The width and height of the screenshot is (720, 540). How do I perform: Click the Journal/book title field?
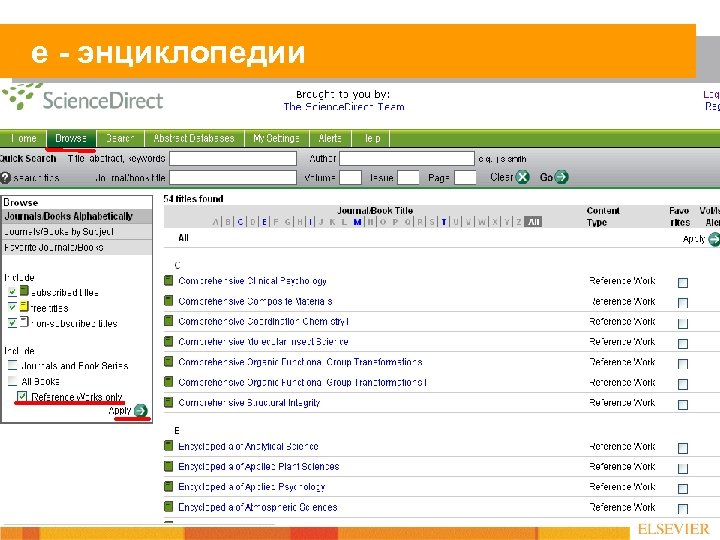pos(233,177)
